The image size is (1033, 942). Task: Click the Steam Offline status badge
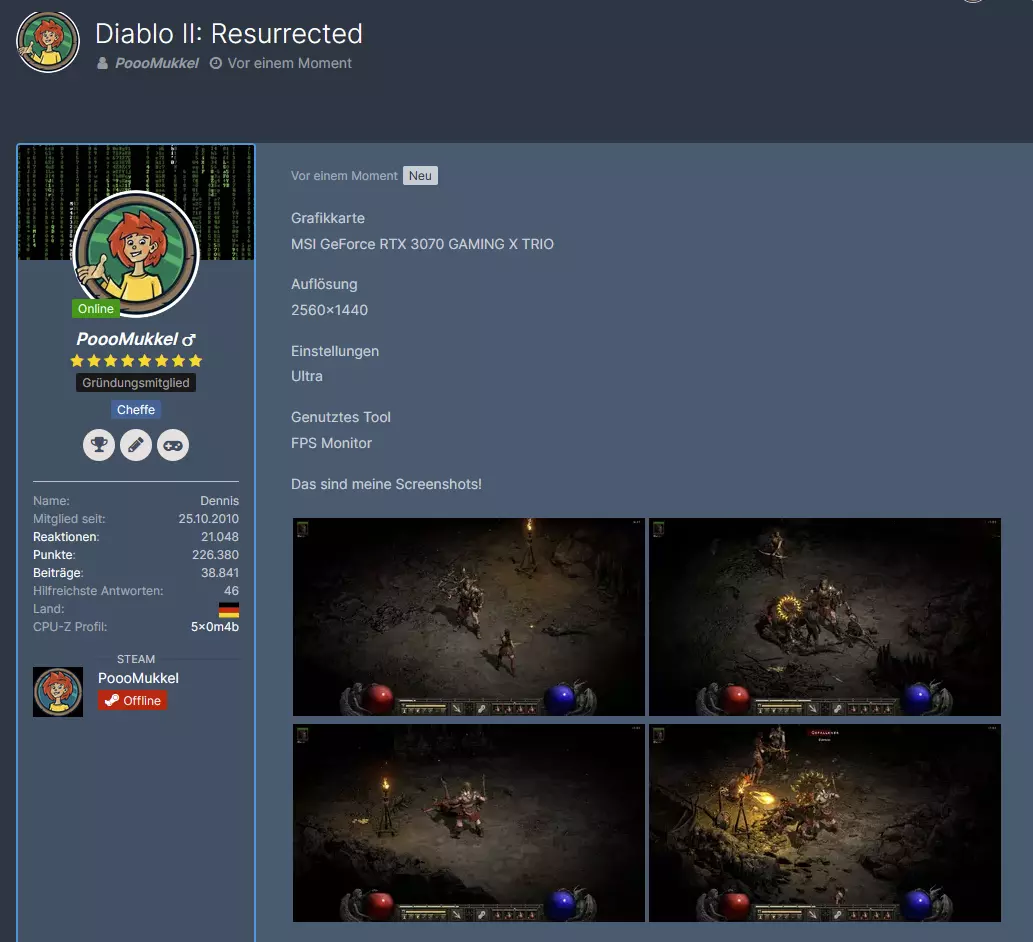pyautogui.click(x=132, y=700)
